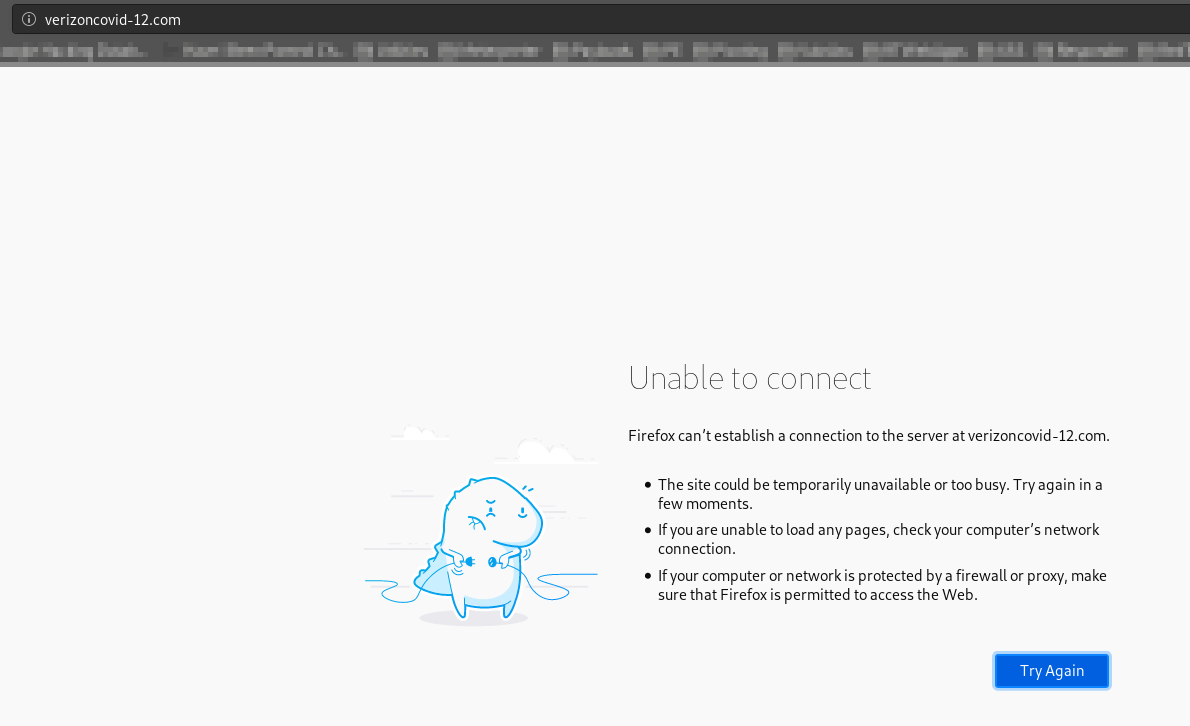Click the "site could be temporarily unavailable" bullet
1190x726 pixels.
pos(880,494)
